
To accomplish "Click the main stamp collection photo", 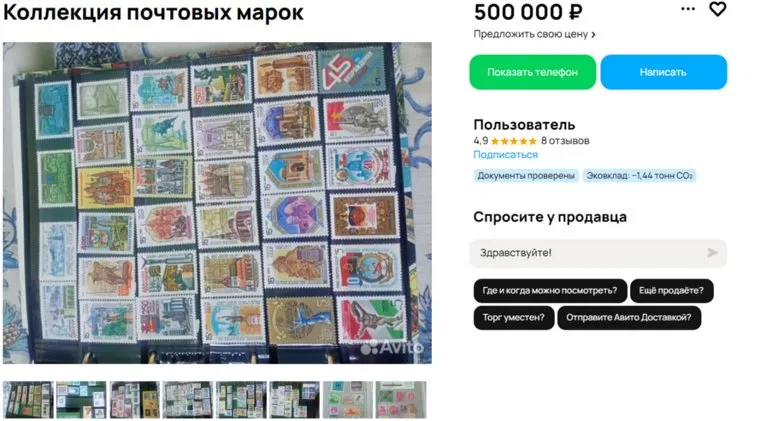I will [x=217, y=203].
